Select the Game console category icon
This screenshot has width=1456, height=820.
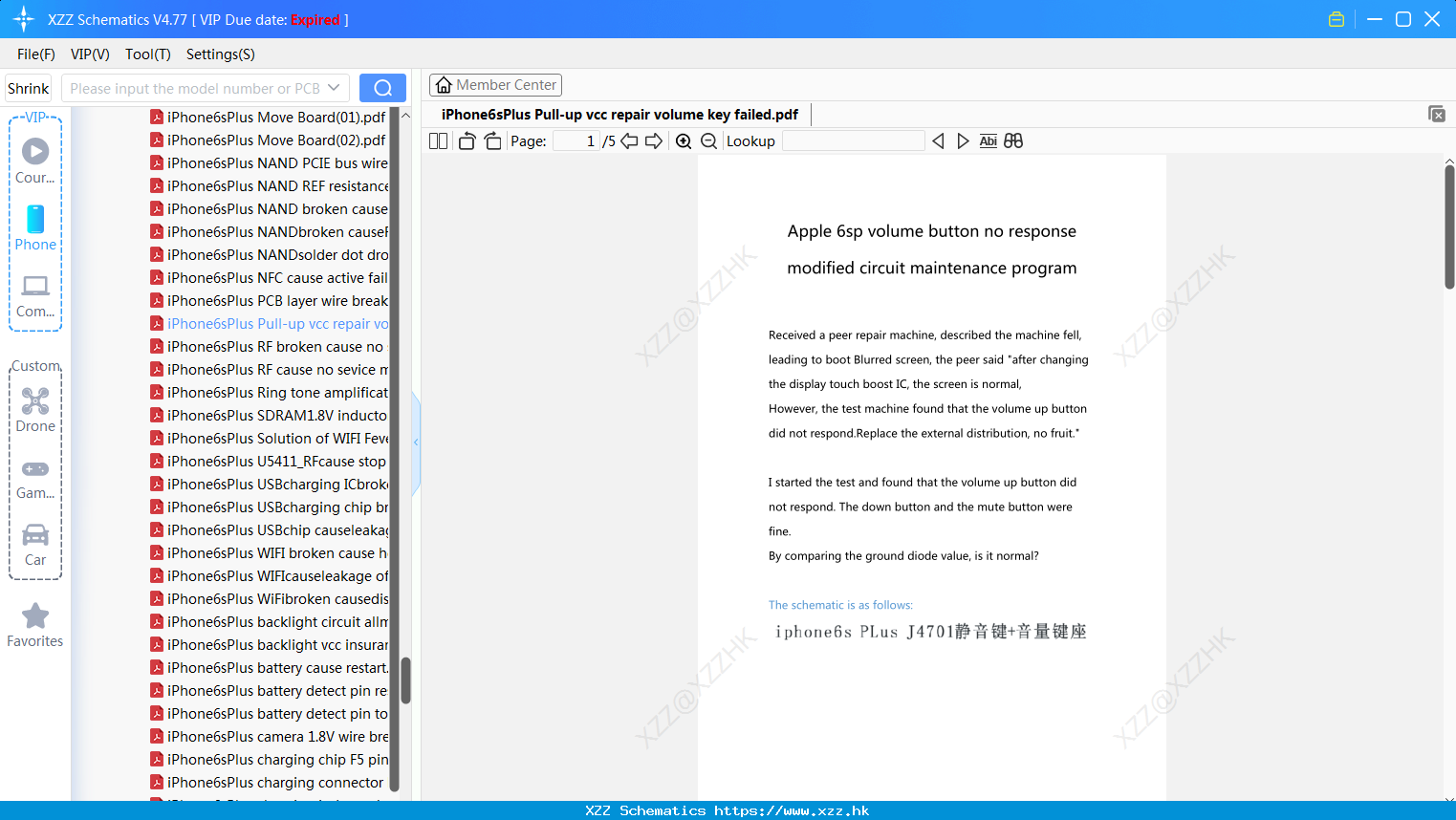coord(35,478)
